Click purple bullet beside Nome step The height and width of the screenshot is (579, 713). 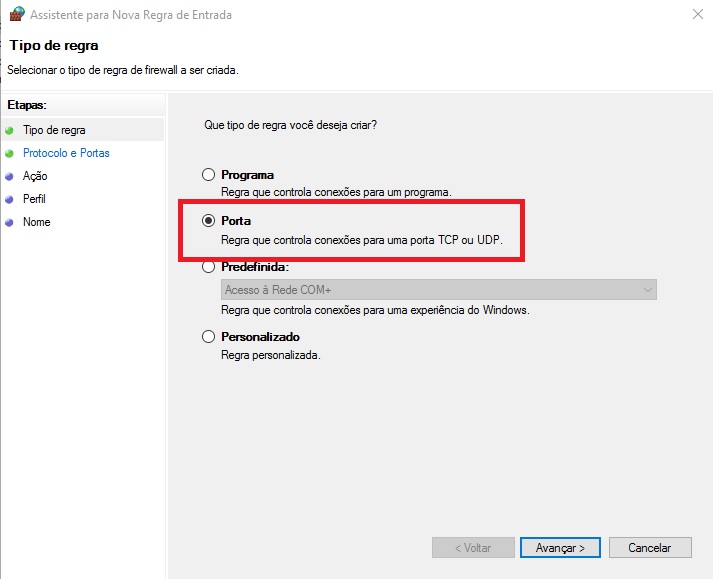(x=9, y=222)
